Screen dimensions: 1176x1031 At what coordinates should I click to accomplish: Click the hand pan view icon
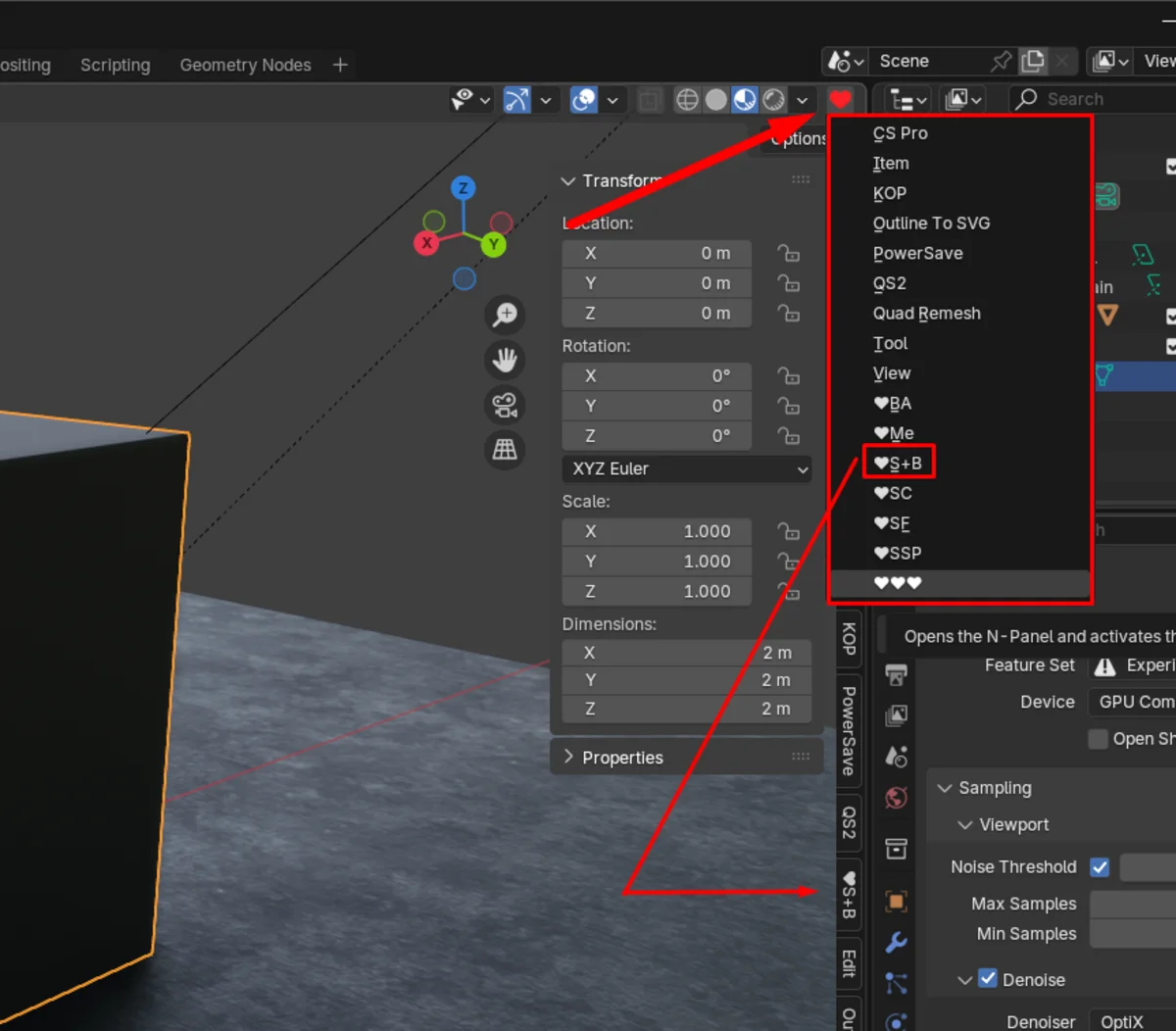[505, 360]
